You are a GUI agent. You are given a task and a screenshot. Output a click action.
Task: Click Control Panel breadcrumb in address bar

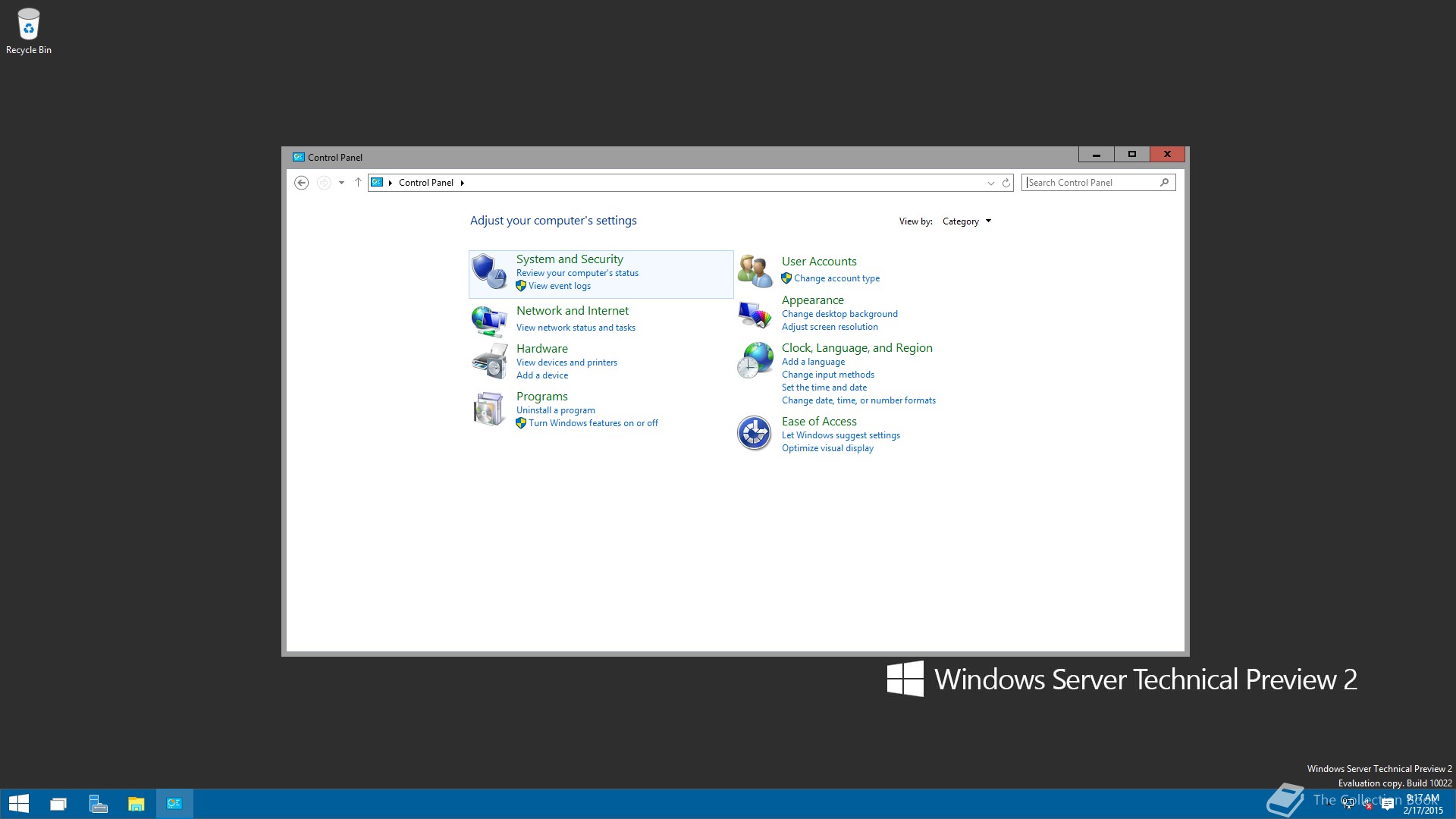(426, 183)
